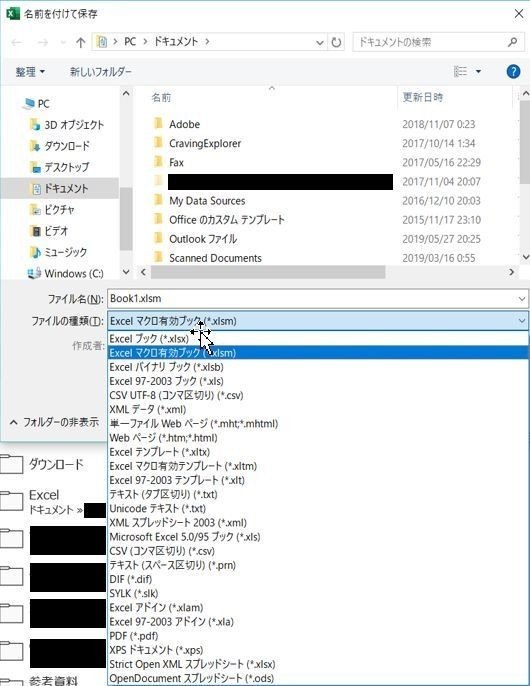The image size is (530, 686).
Task: Open the 整理 dropdown menu
Action: [30, 72]
